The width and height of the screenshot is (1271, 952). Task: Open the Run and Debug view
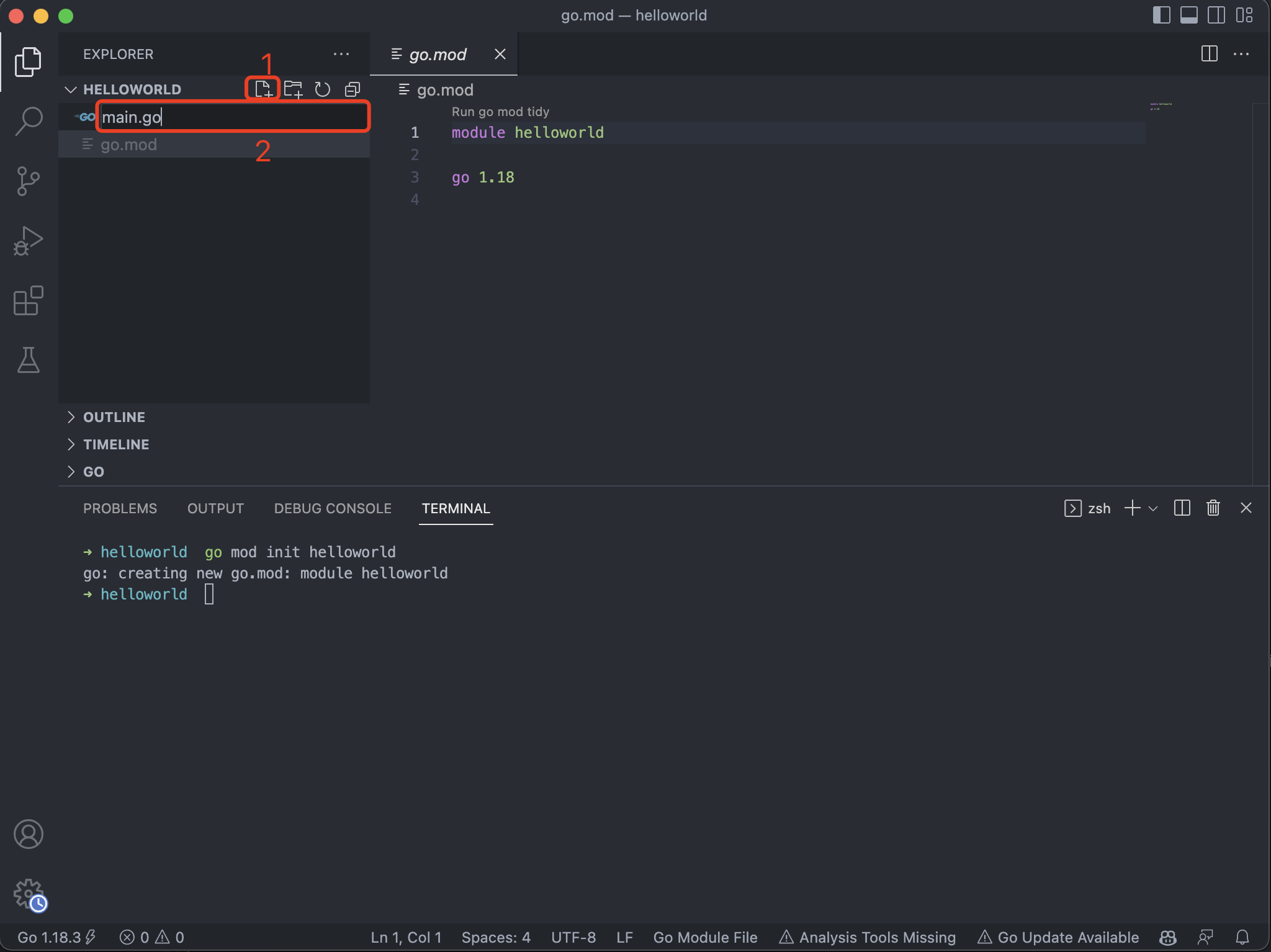[29, 241]
